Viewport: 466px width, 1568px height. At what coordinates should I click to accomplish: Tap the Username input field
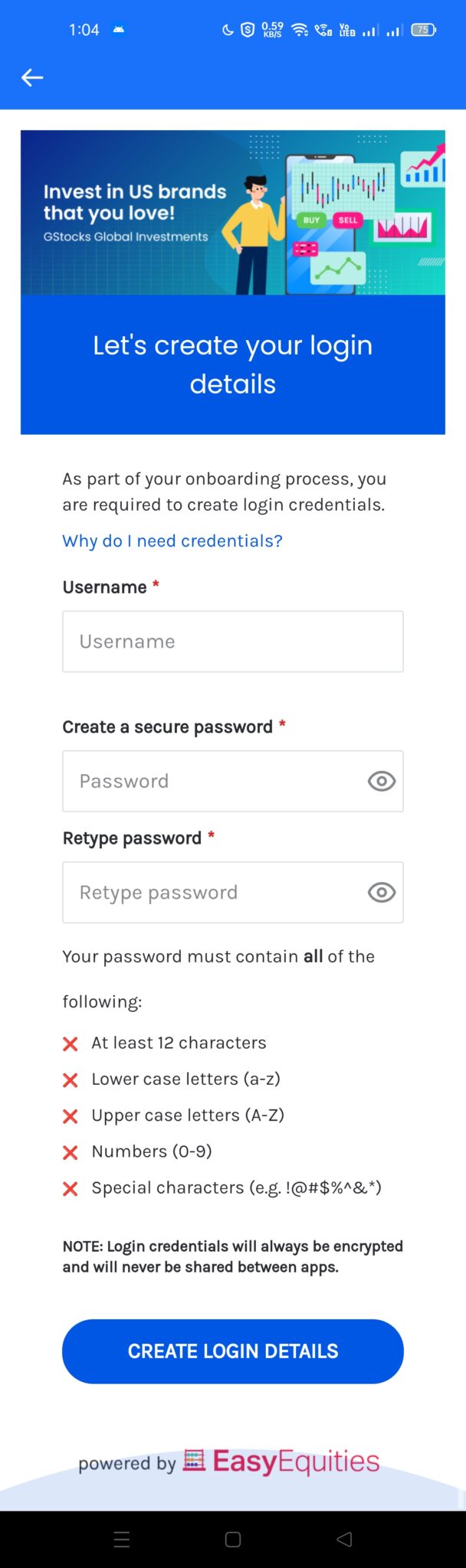tap(232, 642)
